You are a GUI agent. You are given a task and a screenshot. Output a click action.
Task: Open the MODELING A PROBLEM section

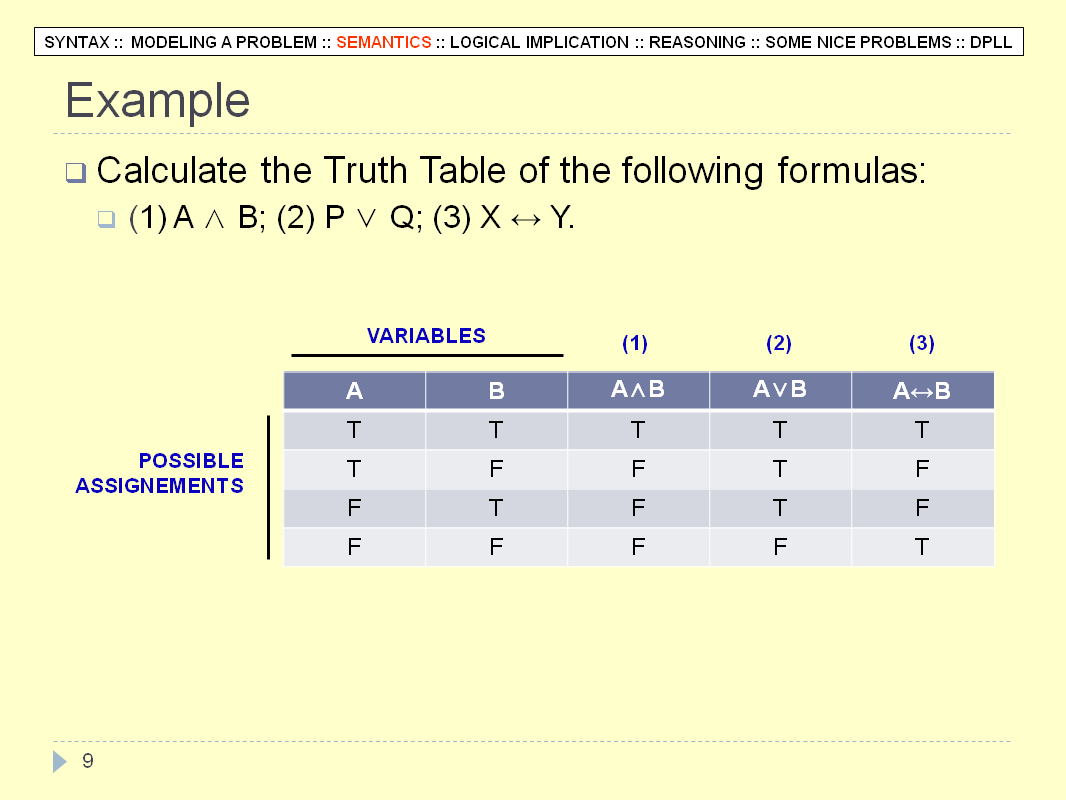[x=224, y=42]
